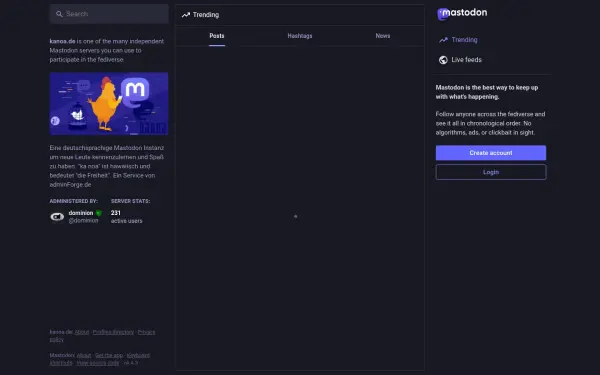Click the 231 active users stat
The image size is (600, 375).
pos(126,217)
